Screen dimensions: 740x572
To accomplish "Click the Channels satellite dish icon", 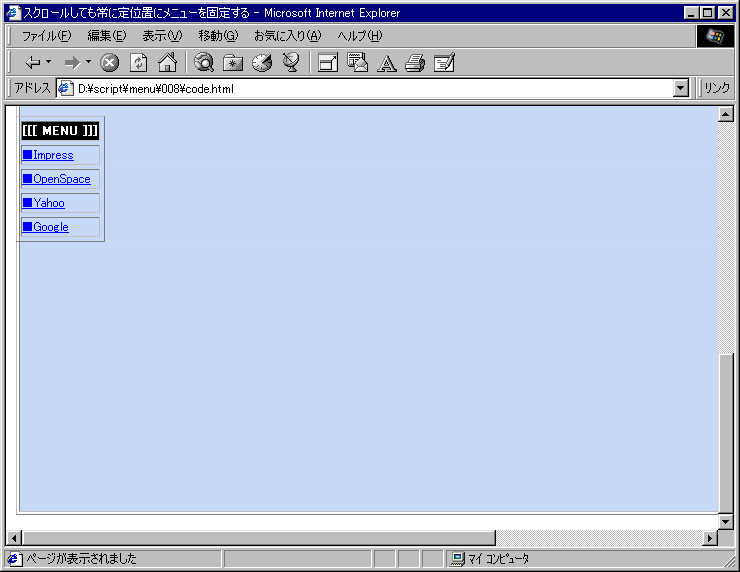I will coord(291,63).
